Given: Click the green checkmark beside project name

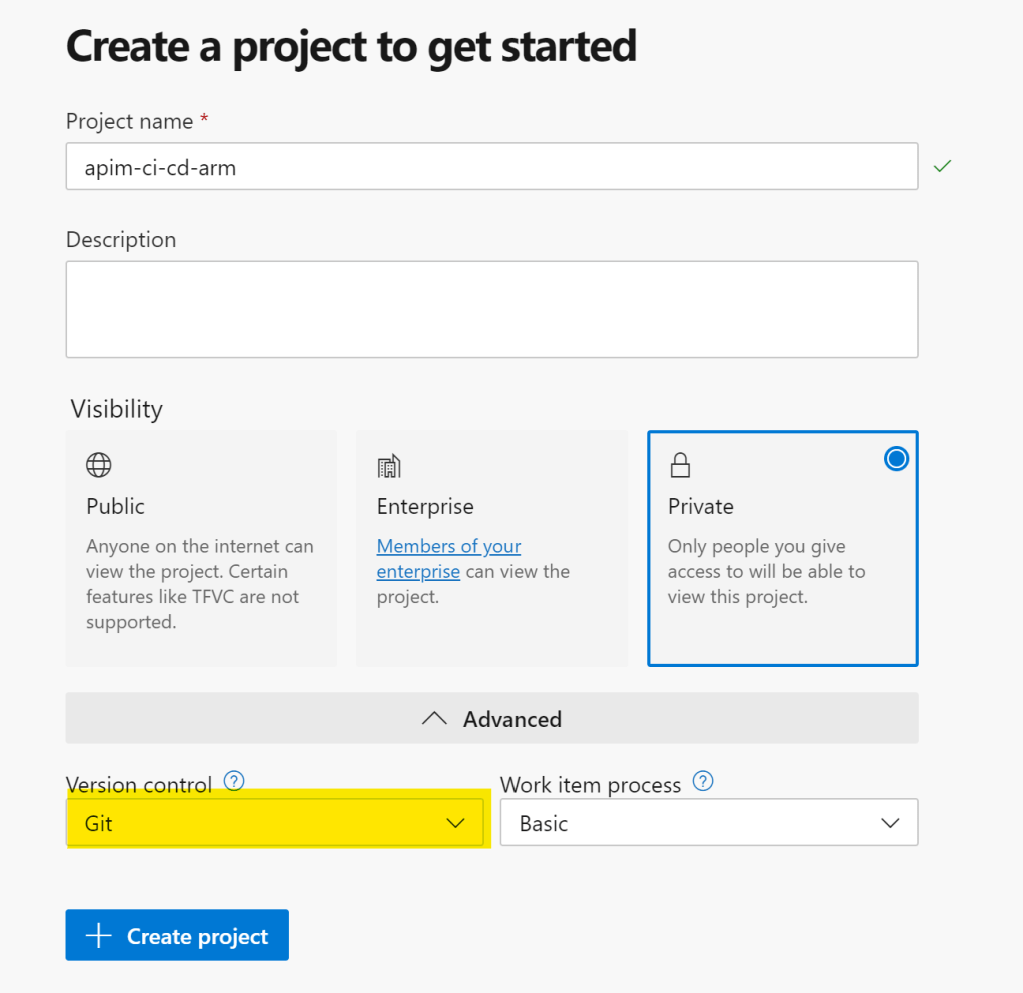Looking at the screenshot, I should (x=941, y=166).
